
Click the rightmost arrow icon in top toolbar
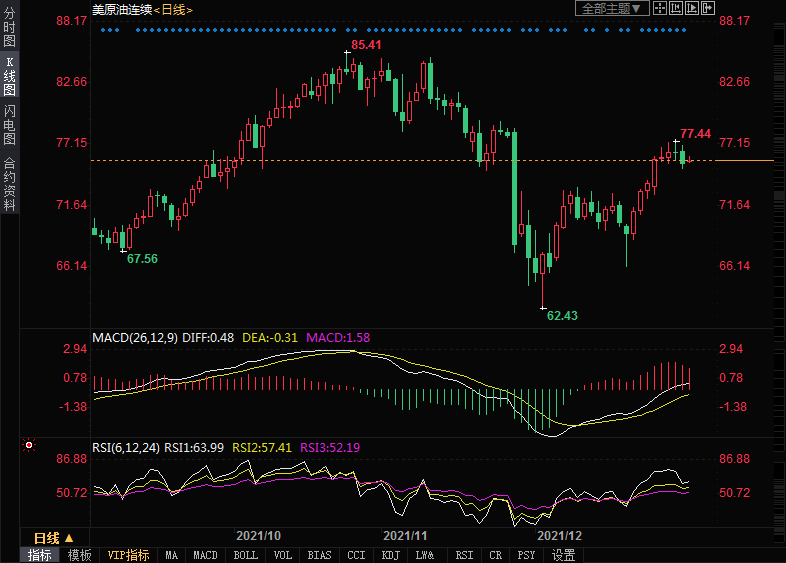(708, 8)
